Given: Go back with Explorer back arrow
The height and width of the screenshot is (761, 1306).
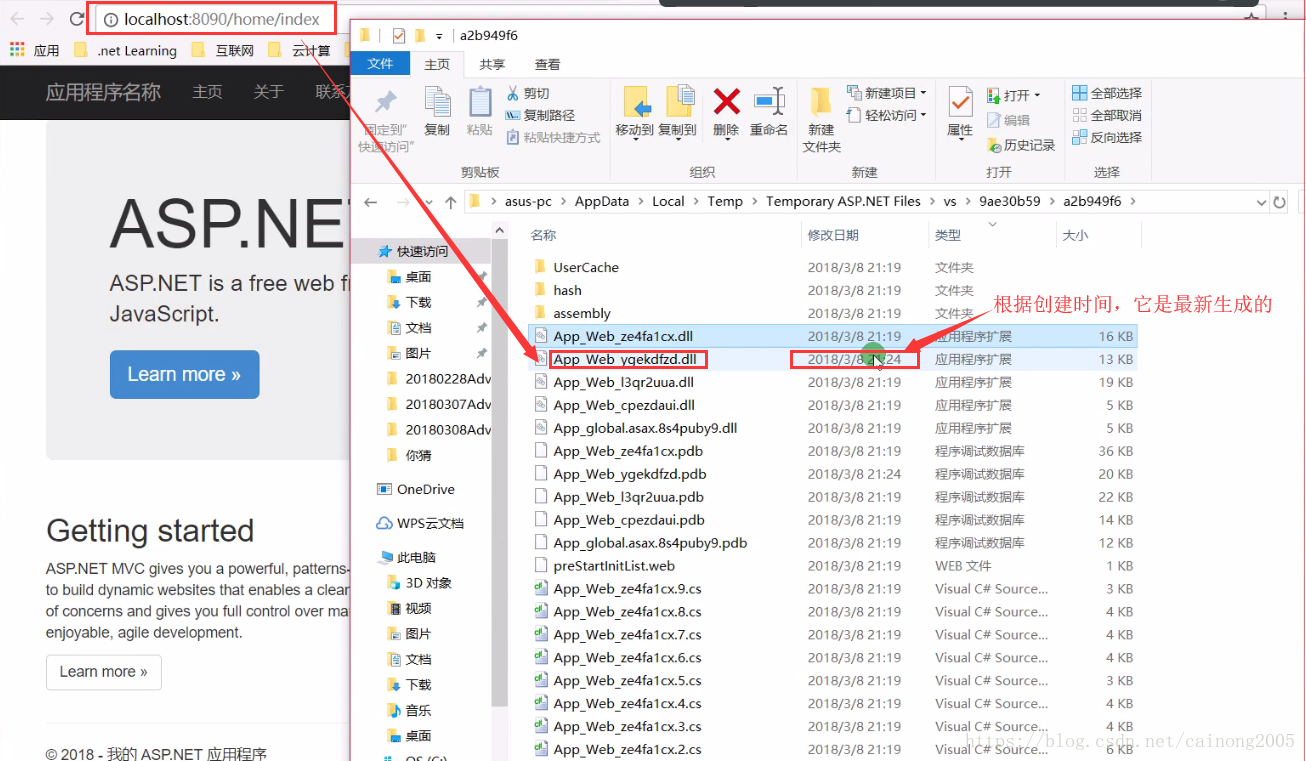Looking at the screenshot, I should (371, 202).
